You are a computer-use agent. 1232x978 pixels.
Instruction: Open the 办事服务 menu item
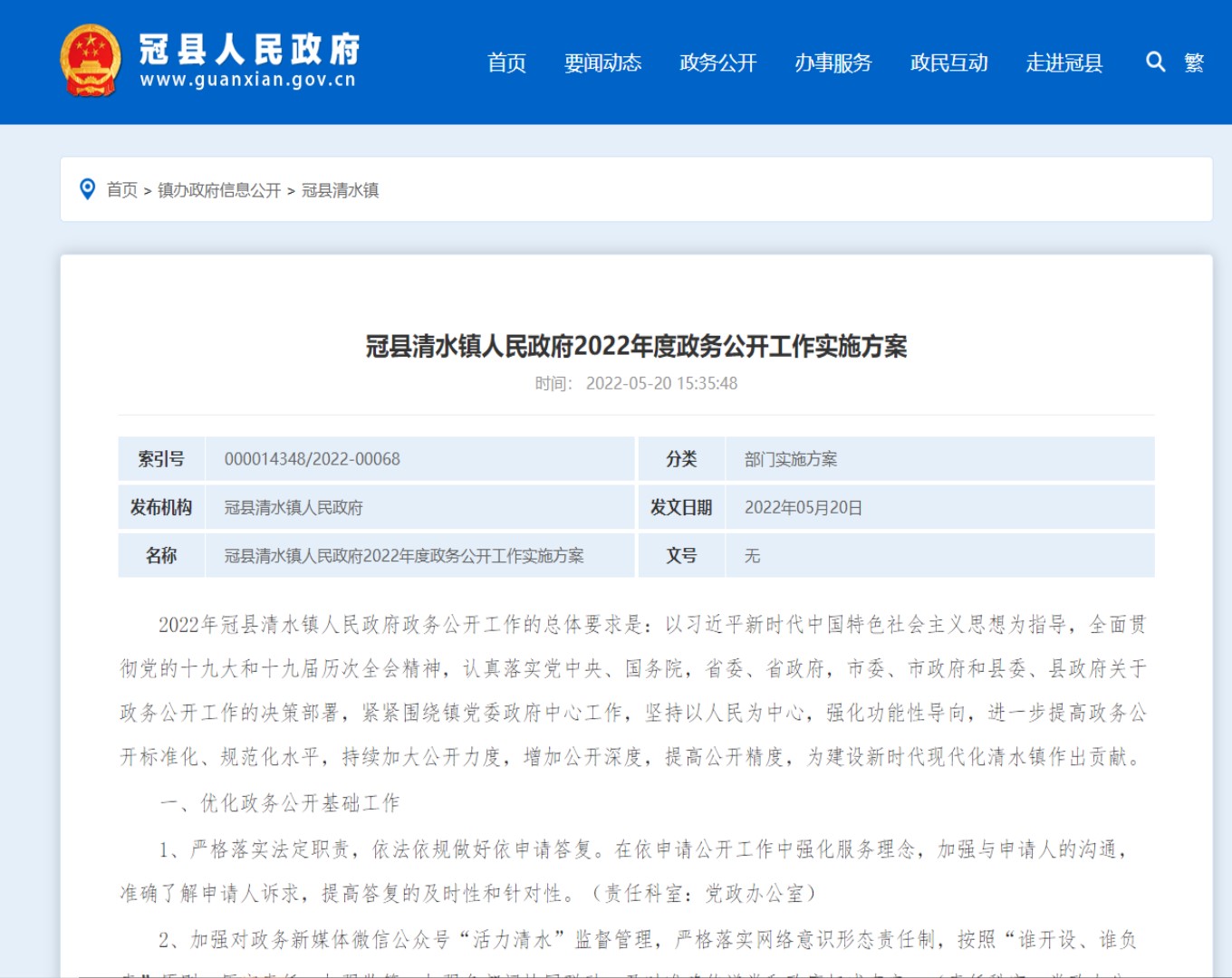833,62
